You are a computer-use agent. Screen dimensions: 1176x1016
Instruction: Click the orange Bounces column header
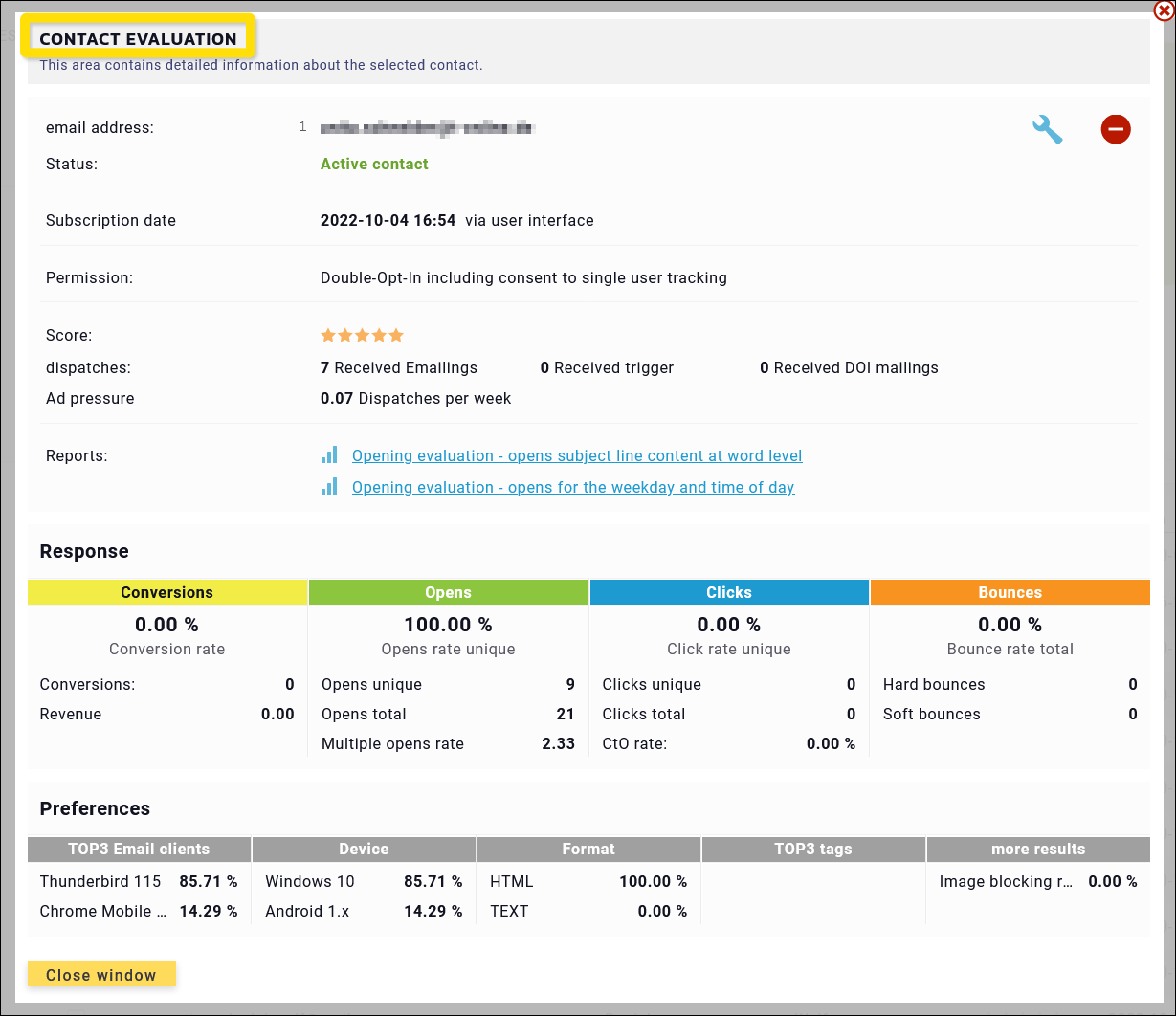tap(1010, 592)
